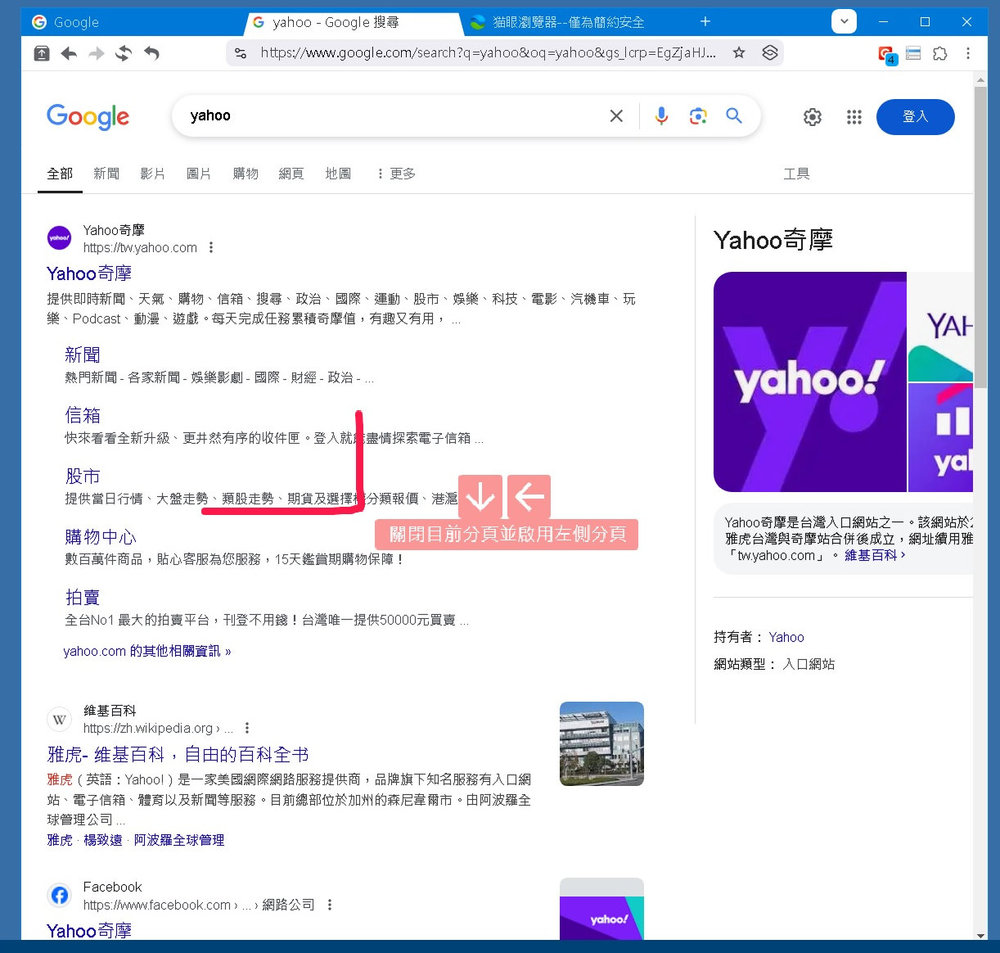Open the 新聞 sitelink
This screenshot has width=1000, height=953.
click(82, 355)
